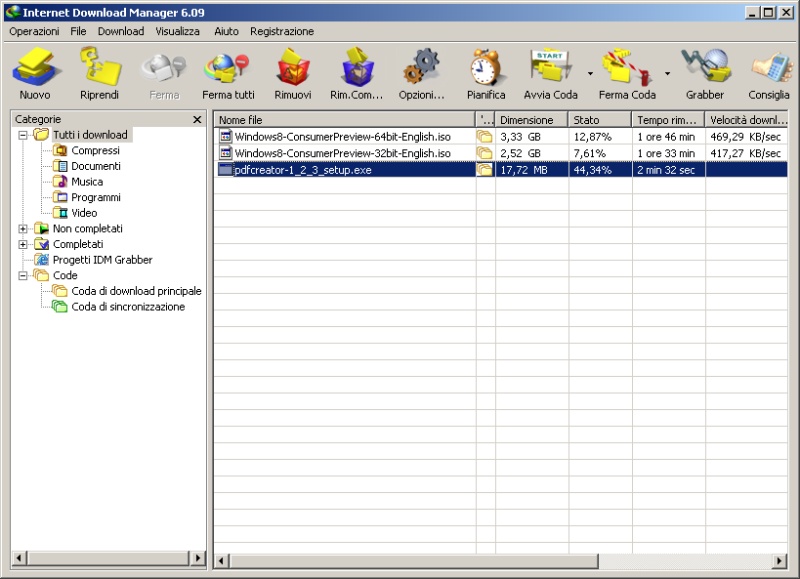Screen dimensions: 800x579
Task: Click the Nome file column header
Action: point(344,120)
